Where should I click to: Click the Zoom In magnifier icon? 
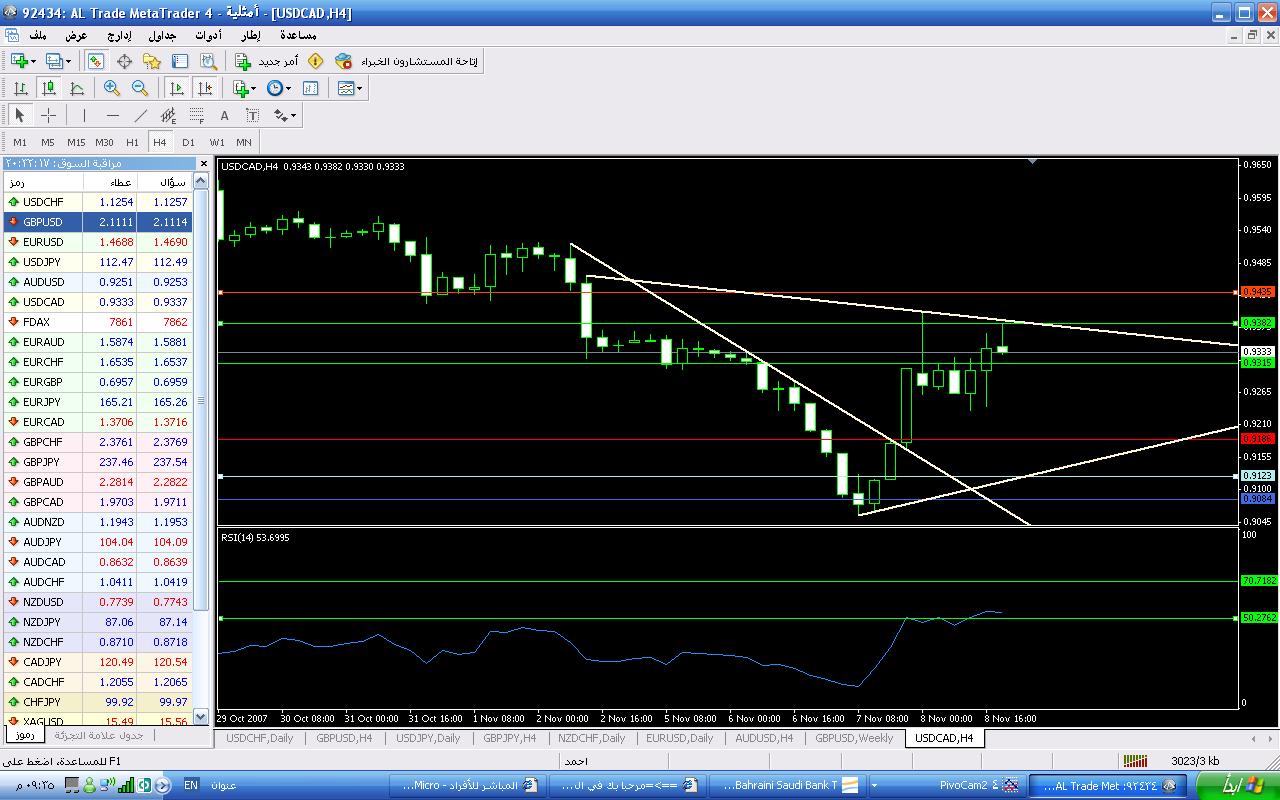[x=112, y=88]
